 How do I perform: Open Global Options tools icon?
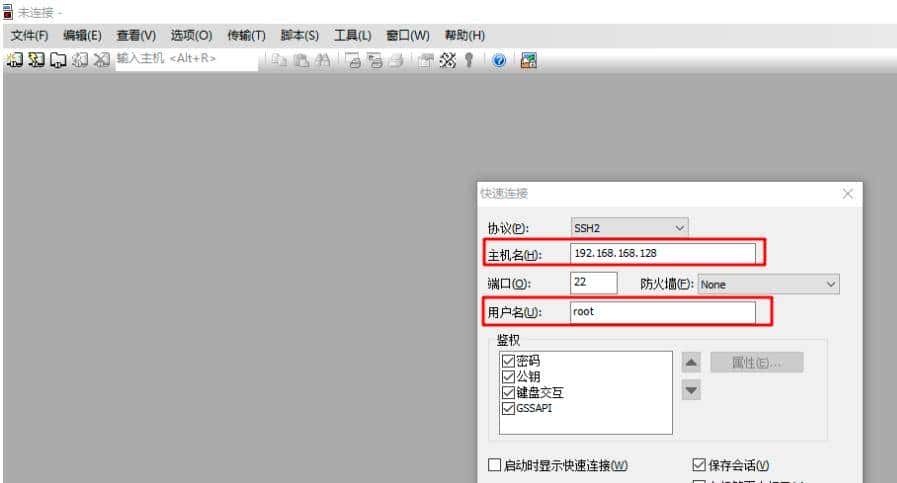tap(447, 60)
